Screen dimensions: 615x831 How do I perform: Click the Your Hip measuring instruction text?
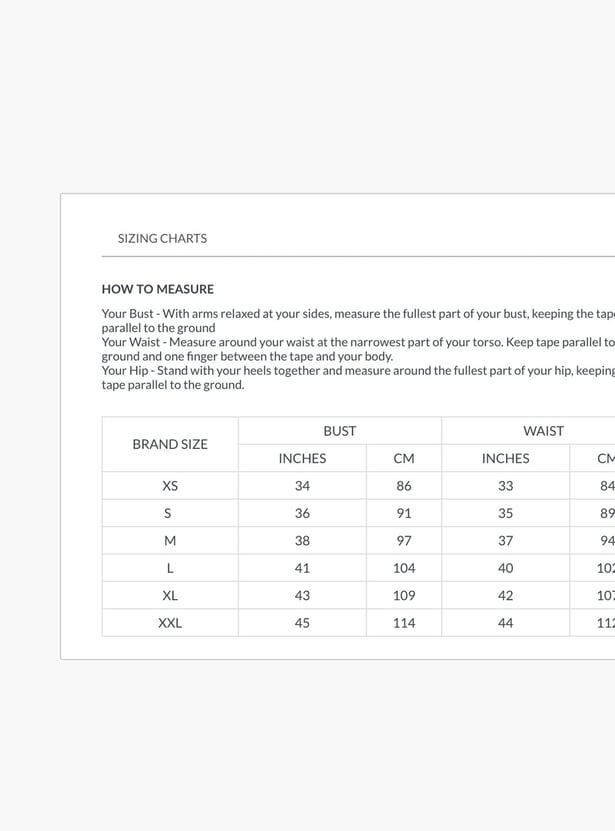(x=358, y=377)
